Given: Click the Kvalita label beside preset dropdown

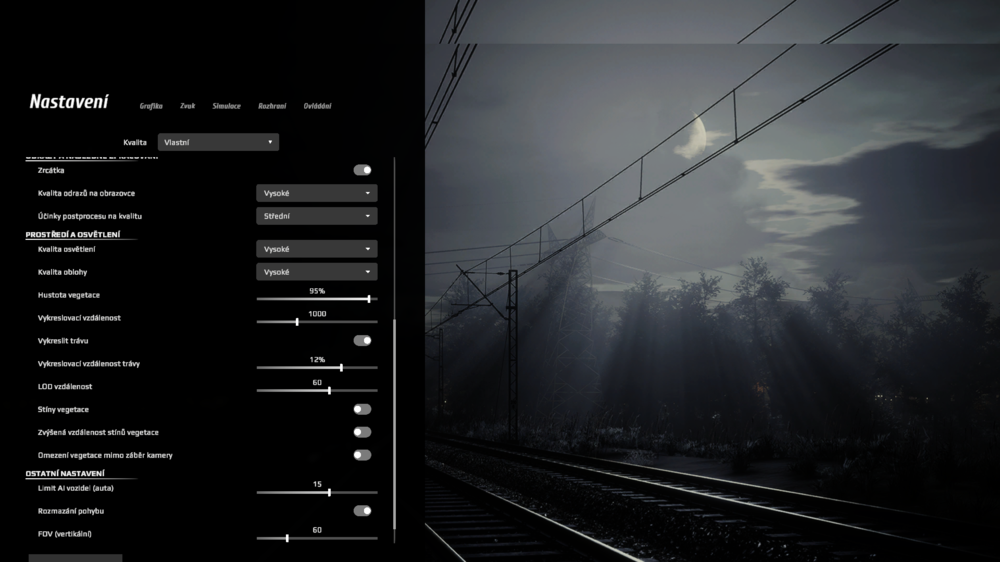Looking at the screenshot, I should (x=135, y=142).
